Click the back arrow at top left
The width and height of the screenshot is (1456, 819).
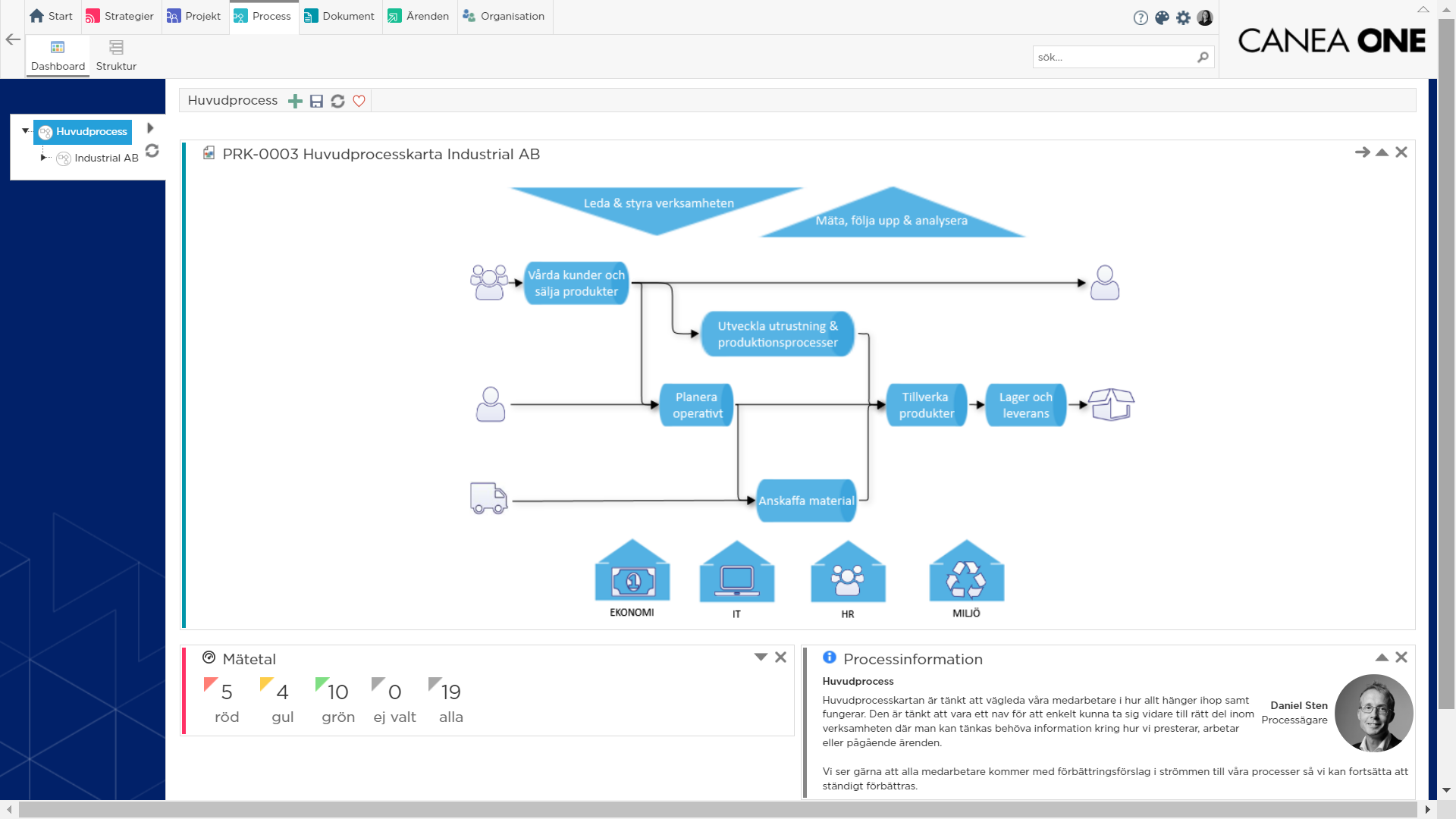click(x=13, y=39)
